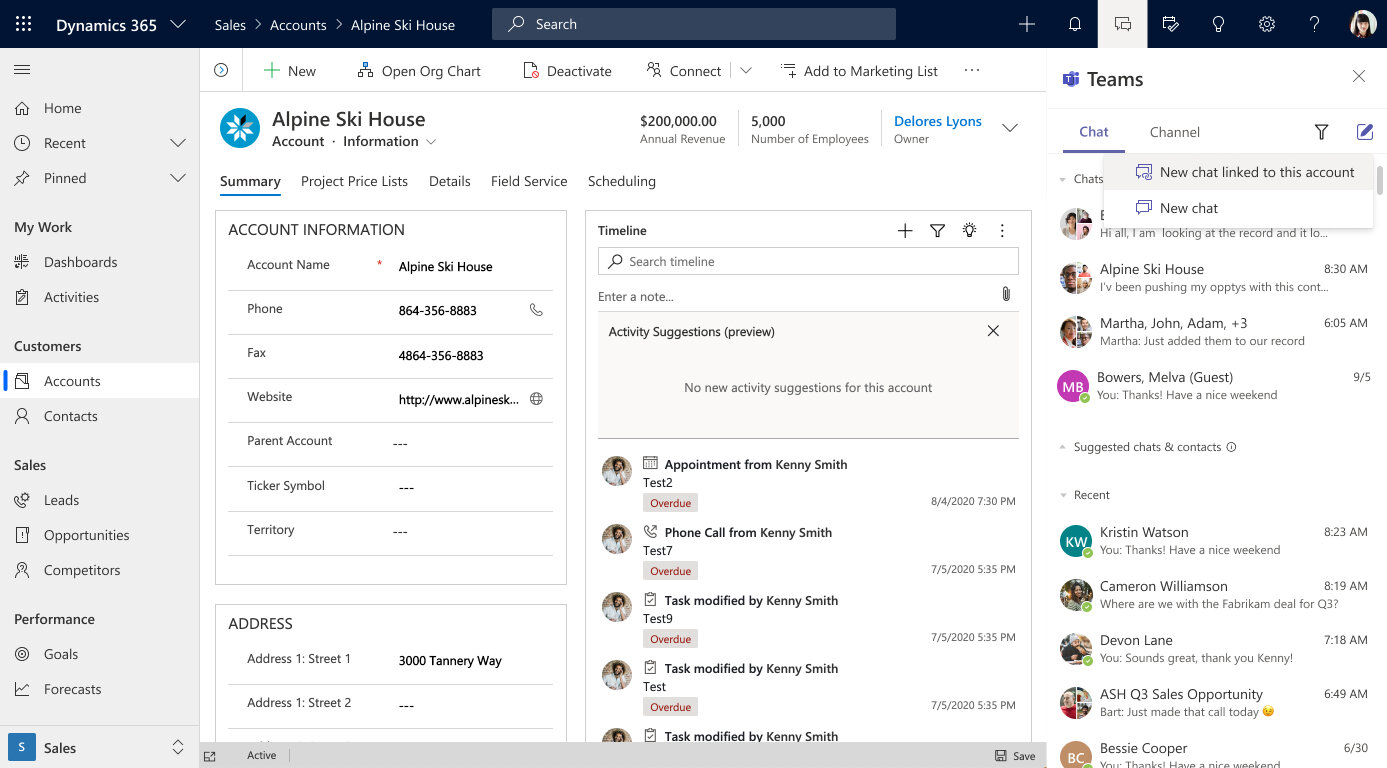The height and width of the screenshot is (768, 1387).
Task: Expand the Dynamics 365 app dropdown
Action: [x=178, y=24]
